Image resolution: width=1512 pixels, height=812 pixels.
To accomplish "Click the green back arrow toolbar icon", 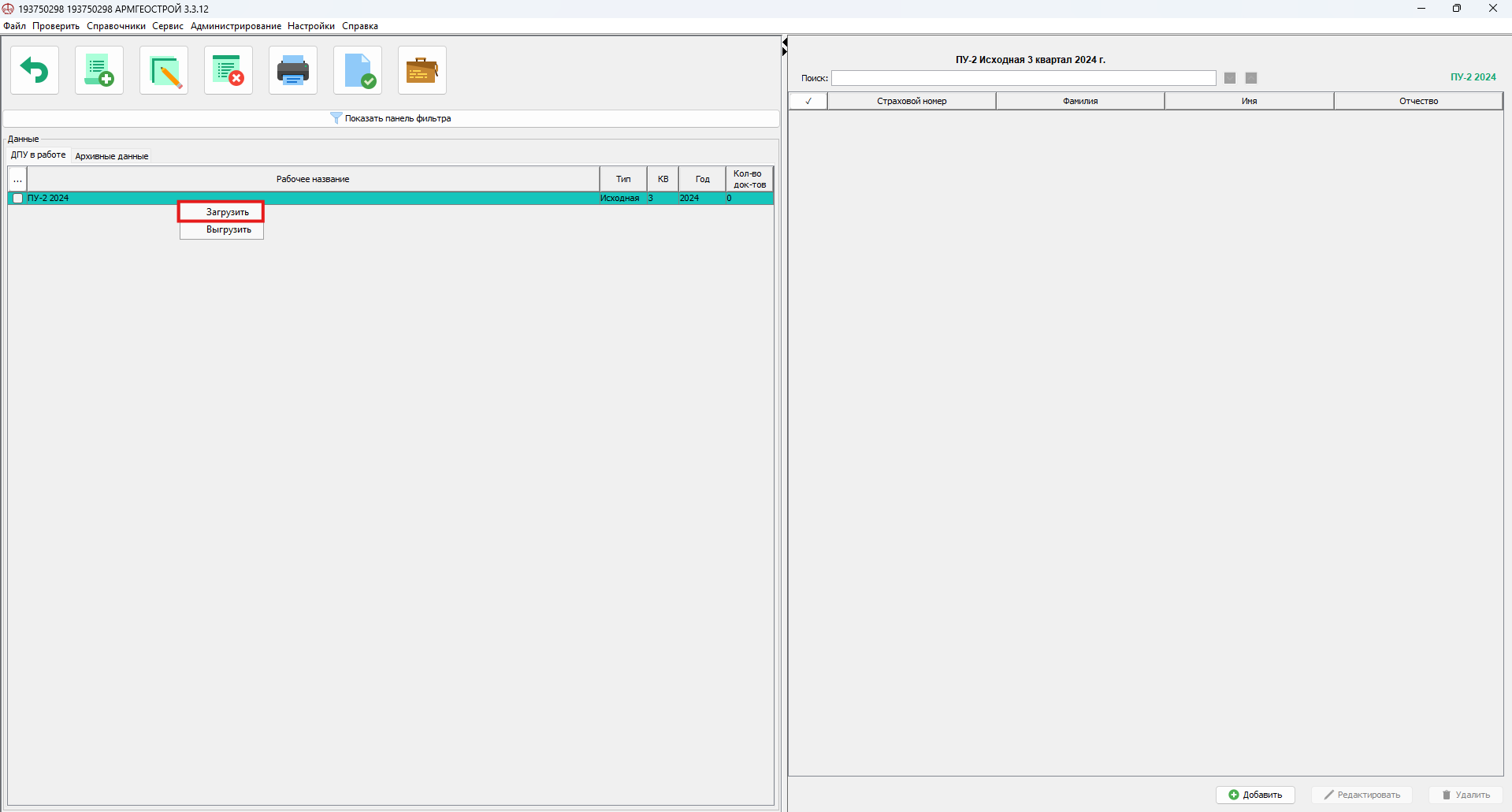I will (35, 70).
